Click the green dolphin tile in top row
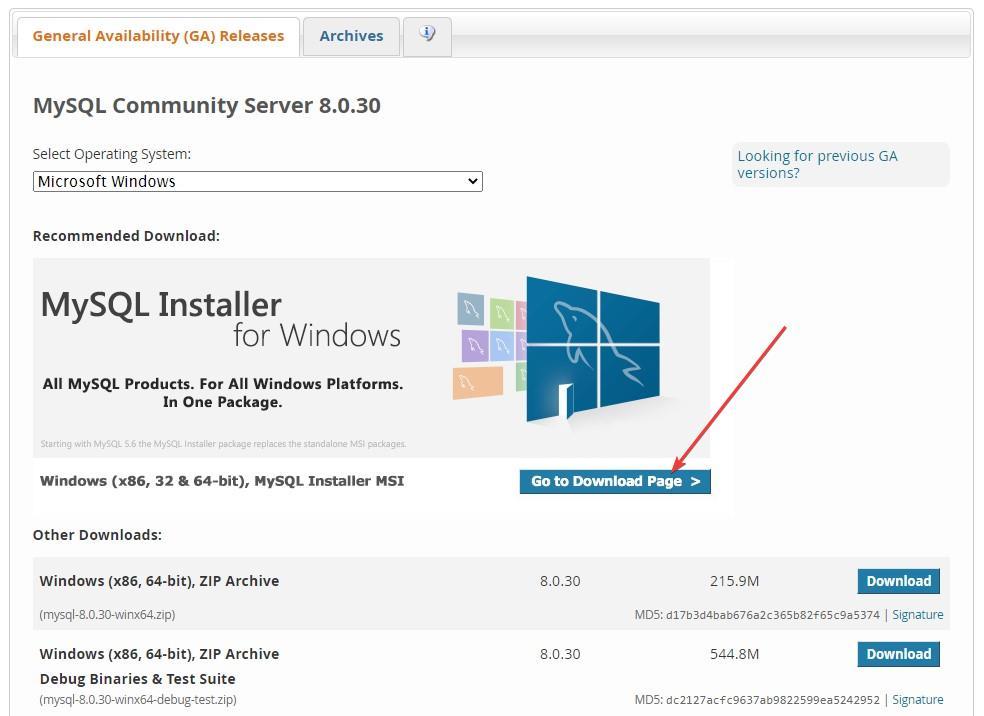 (502, 314)
